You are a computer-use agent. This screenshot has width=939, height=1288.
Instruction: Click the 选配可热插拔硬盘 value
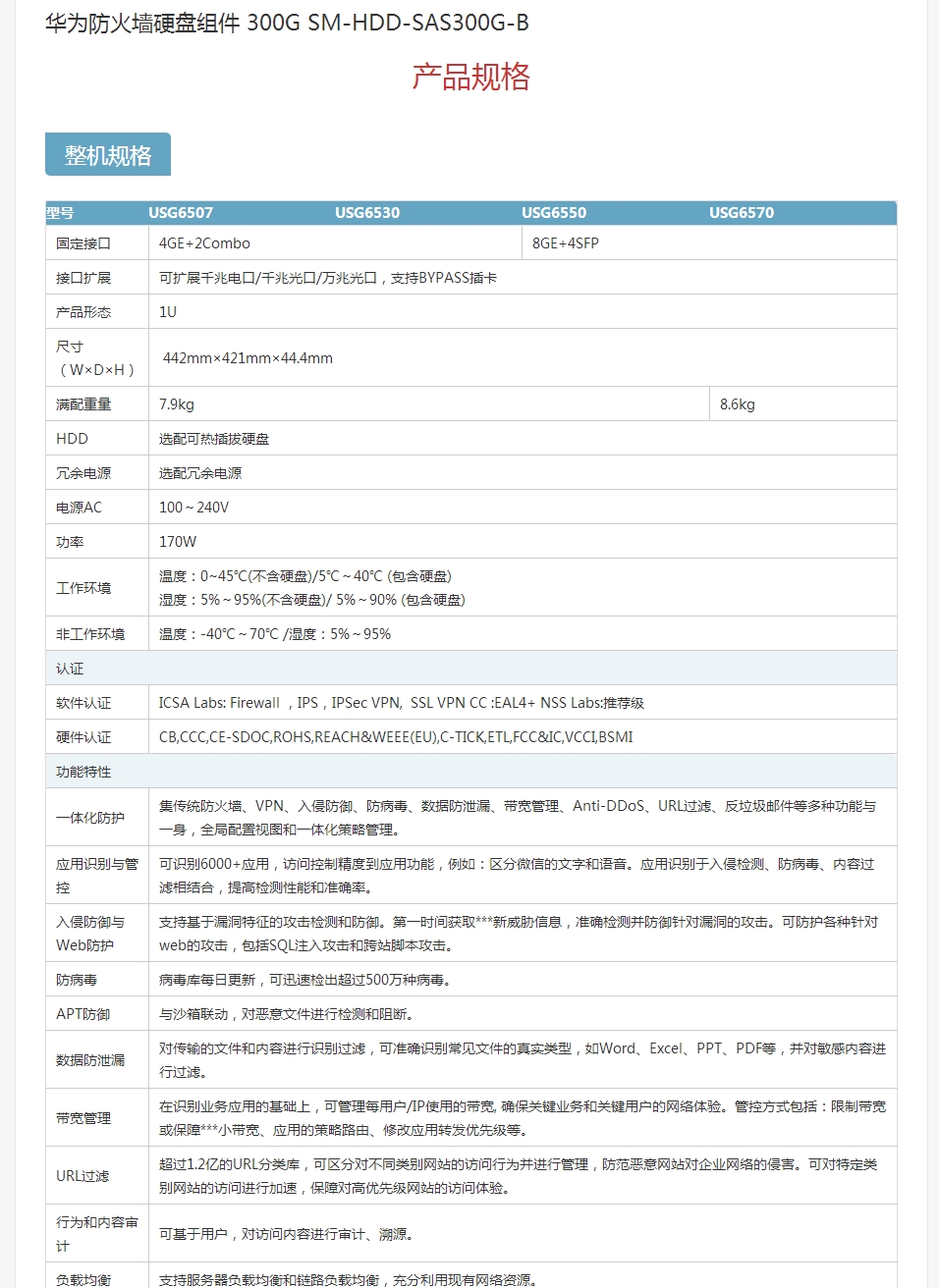click(x=214, y=439)
